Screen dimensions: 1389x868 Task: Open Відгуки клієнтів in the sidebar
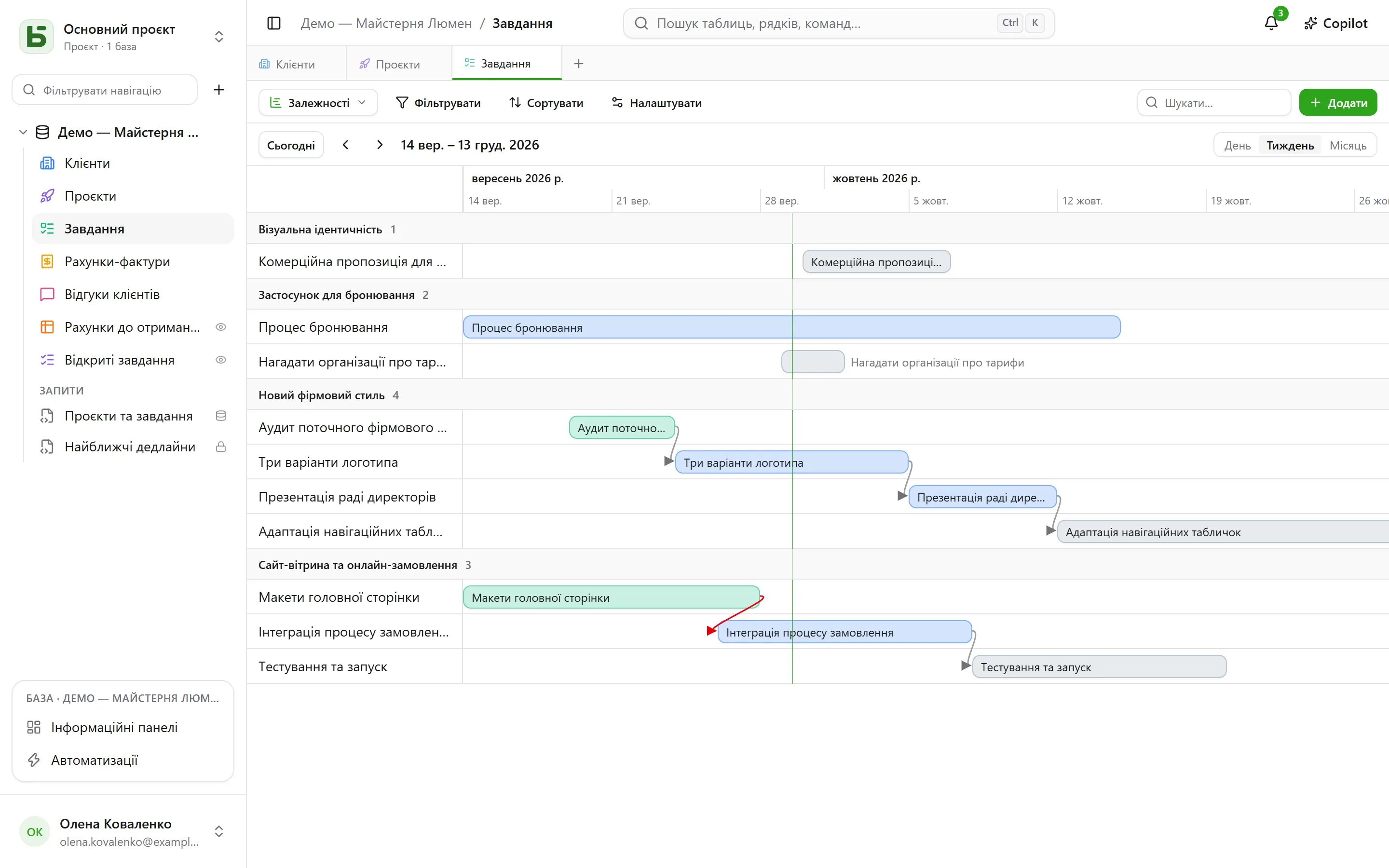[x=133, y=295]
